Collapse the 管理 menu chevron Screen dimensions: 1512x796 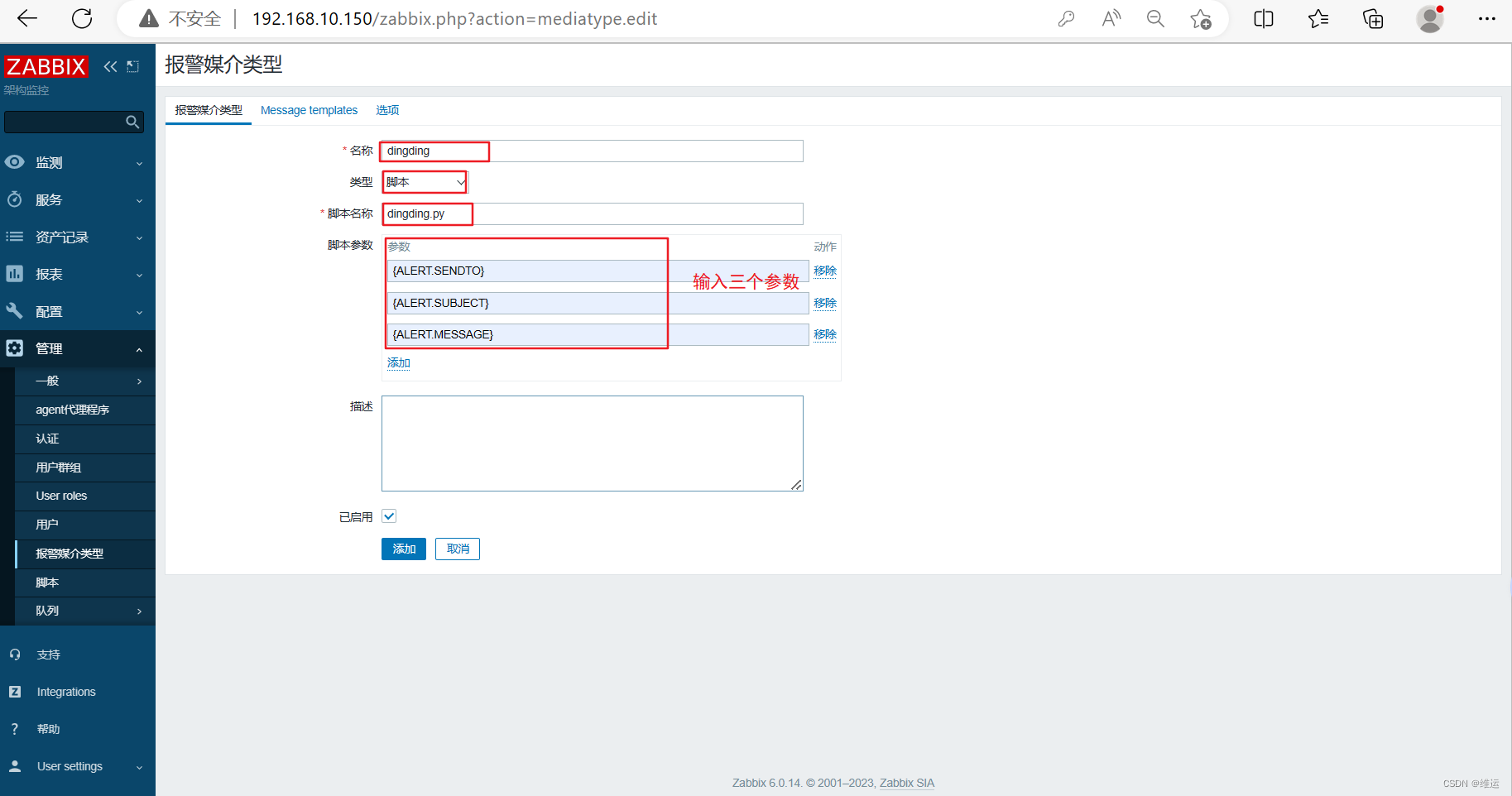pos(139,350)
